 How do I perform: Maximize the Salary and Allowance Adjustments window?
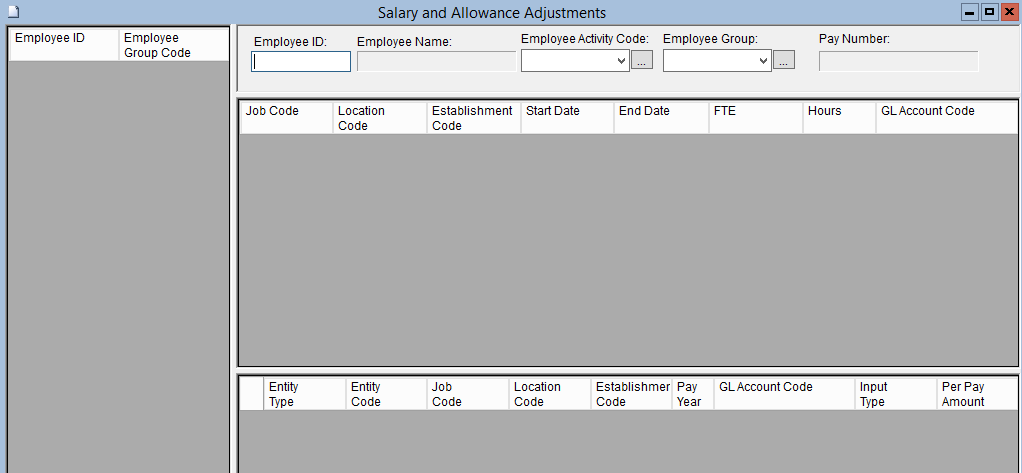(x=989, y=12)
